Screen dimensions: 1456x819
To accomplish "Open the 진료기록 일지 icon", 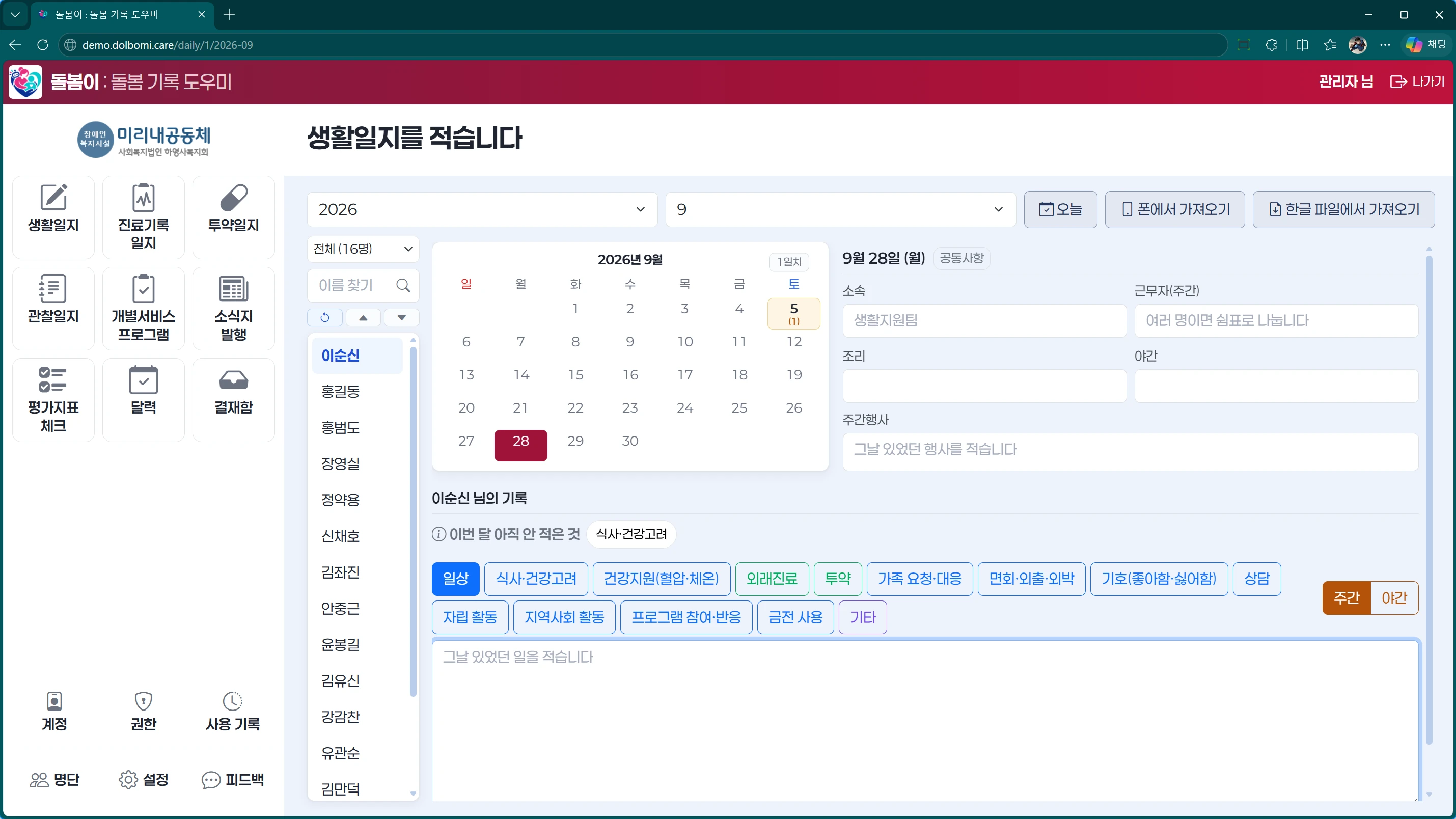I will (x=144, y=217).
